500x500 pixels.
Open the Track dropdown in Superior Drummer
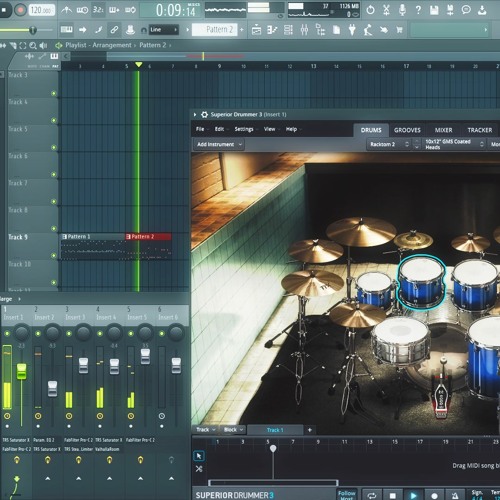click(x=205, y=430)
